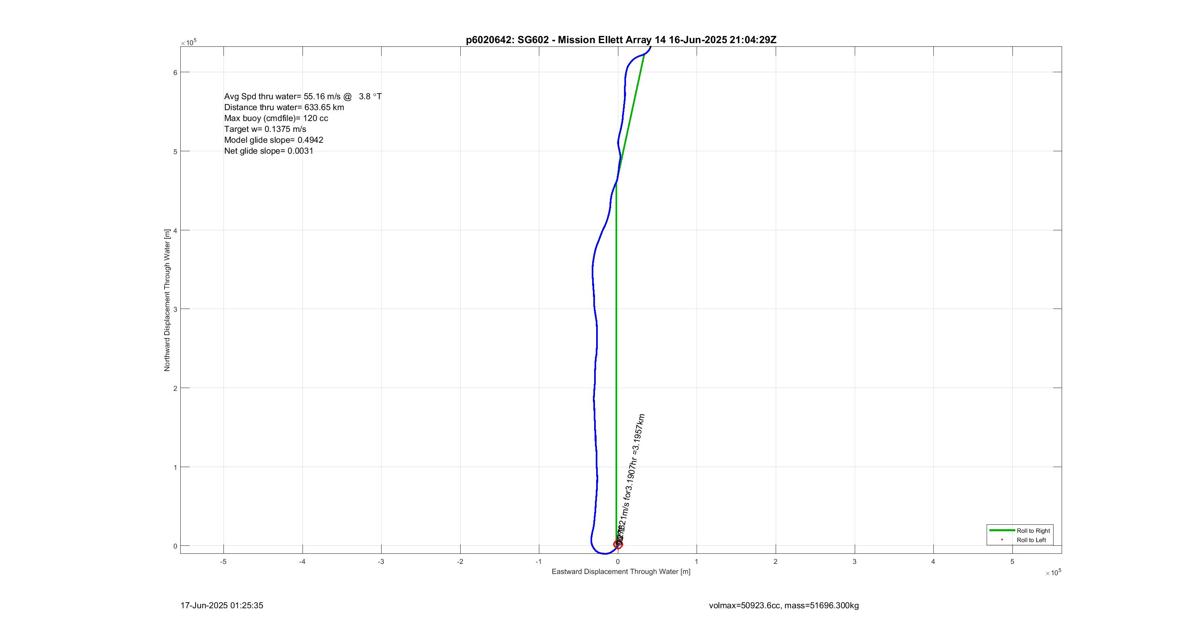Click the x-axis tick label '-2'
Viewport: 1200px width, 622px height.
click(x=460, y=562)
